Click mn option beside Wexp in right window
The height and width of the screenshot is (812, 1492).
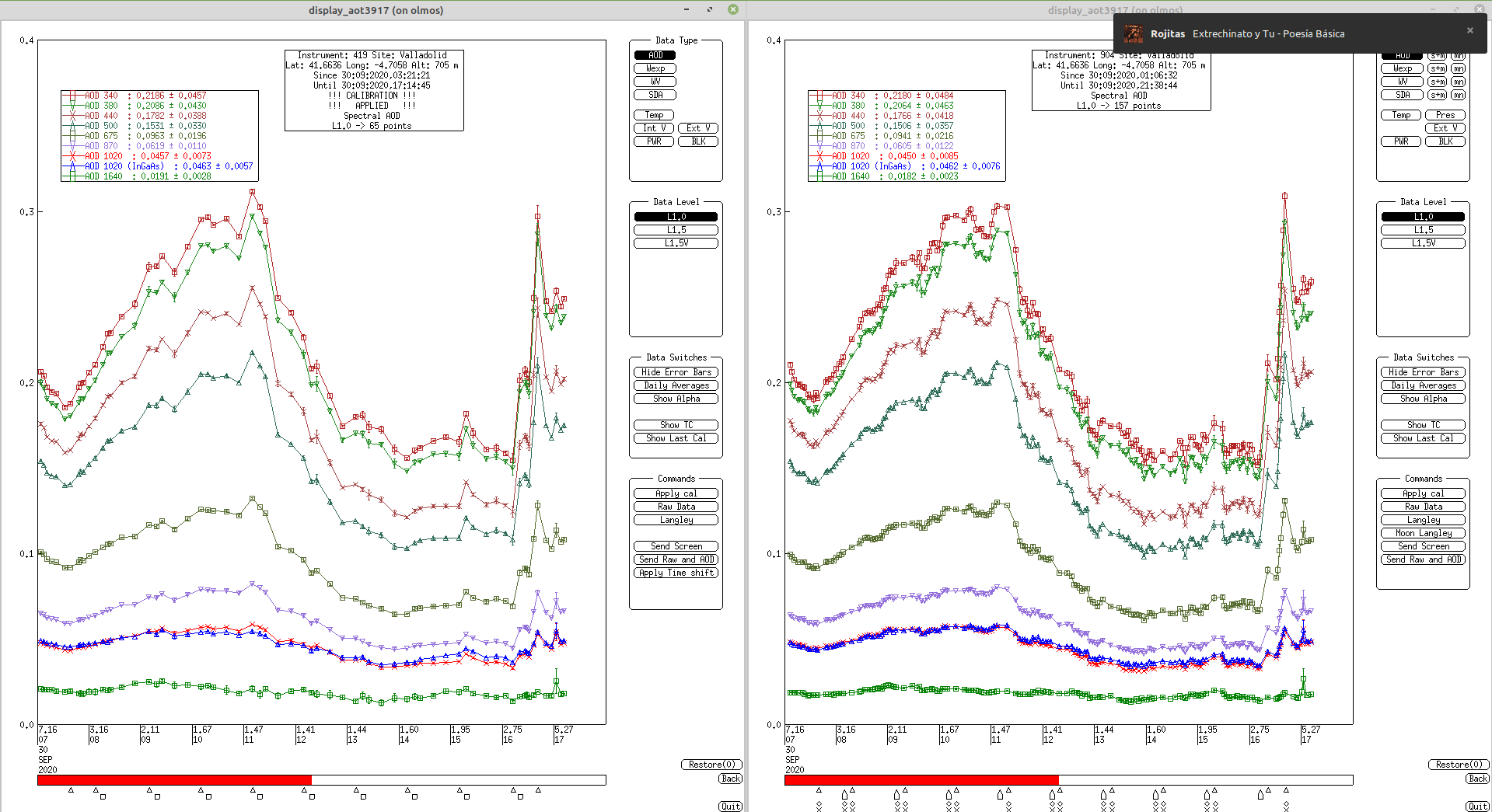pyautogui.click(x=1459, y=68)
